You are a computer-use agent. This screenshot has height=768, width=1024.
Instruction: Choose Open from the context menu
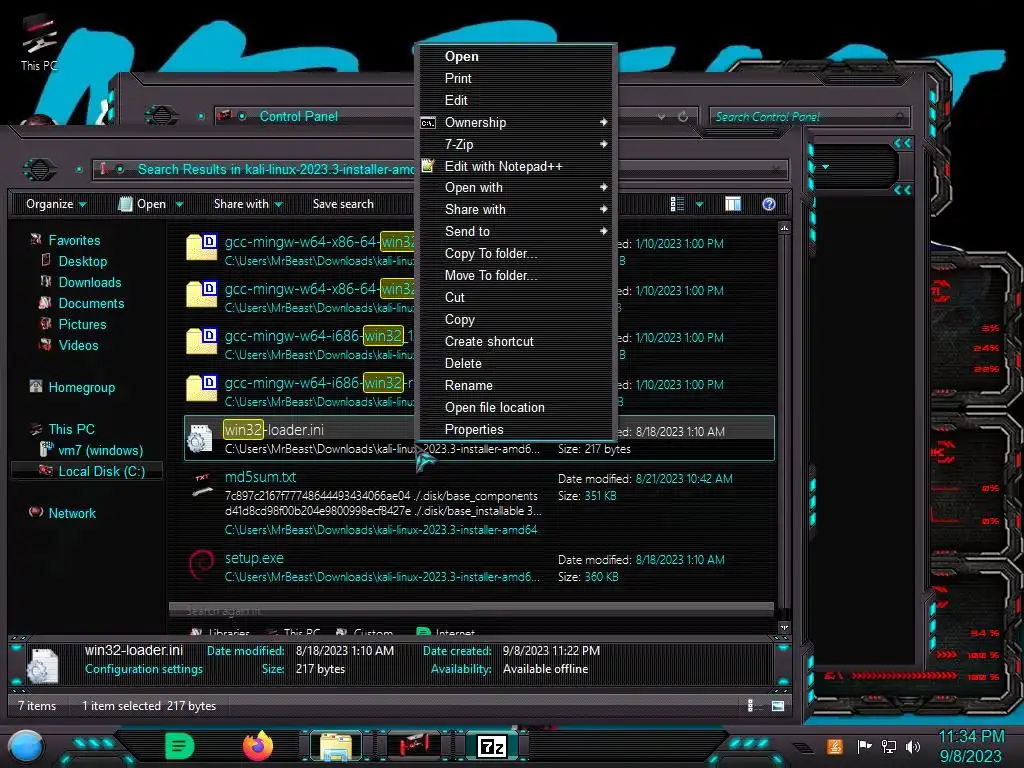517,56
